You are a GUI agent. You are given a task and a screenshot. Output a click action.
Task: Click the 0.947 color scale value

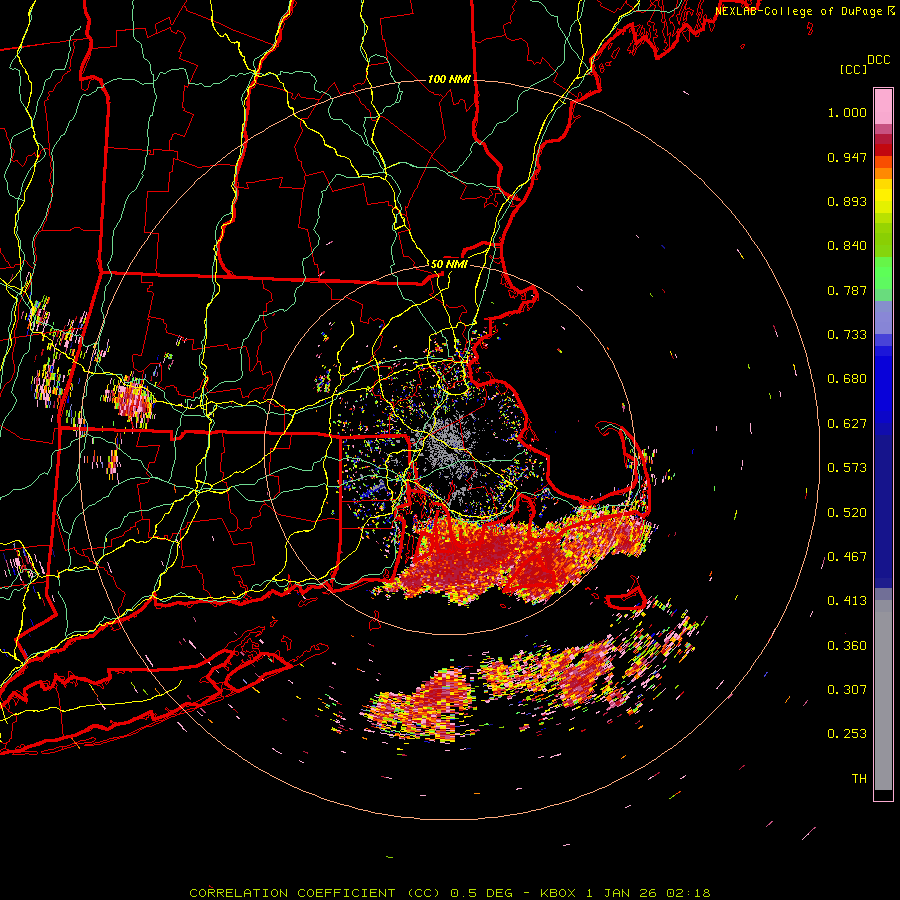(x=847, y=157)
